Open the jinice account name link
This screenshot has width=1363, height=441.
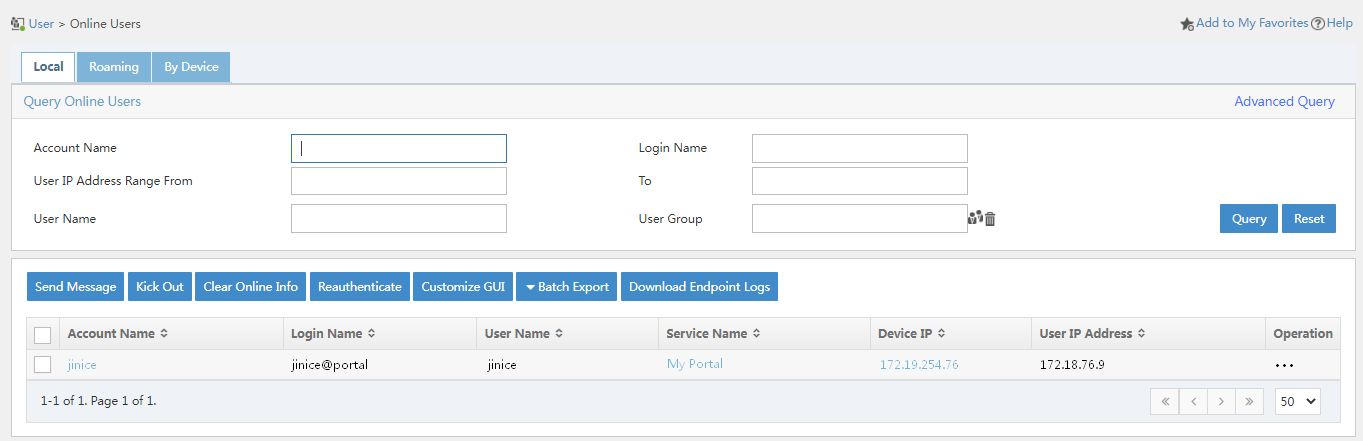[x=82, y=365]
